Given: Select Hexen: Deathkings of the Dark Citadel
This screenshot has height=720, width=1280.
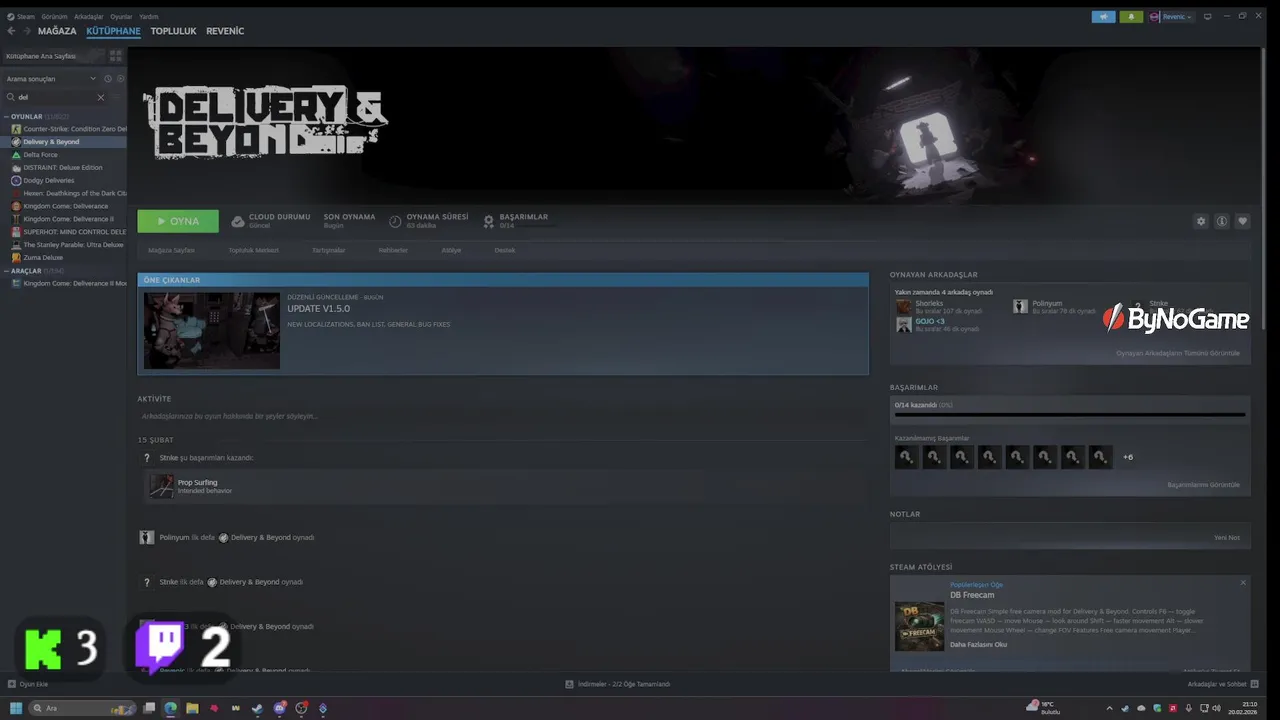Looking at the screenshot, I should (x=65, y=193).
